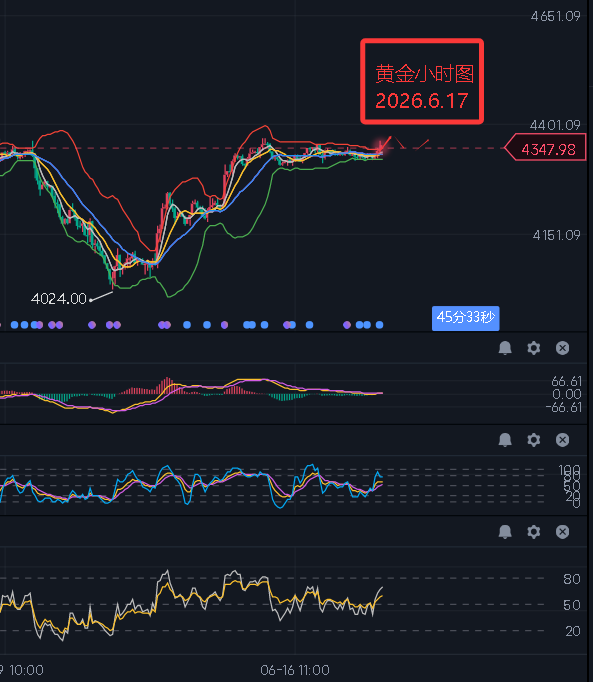Image resolution: width=593 pixels, height=682 pixels.
Task: Select the 4024.00 low price label
Action: (59, 299)
